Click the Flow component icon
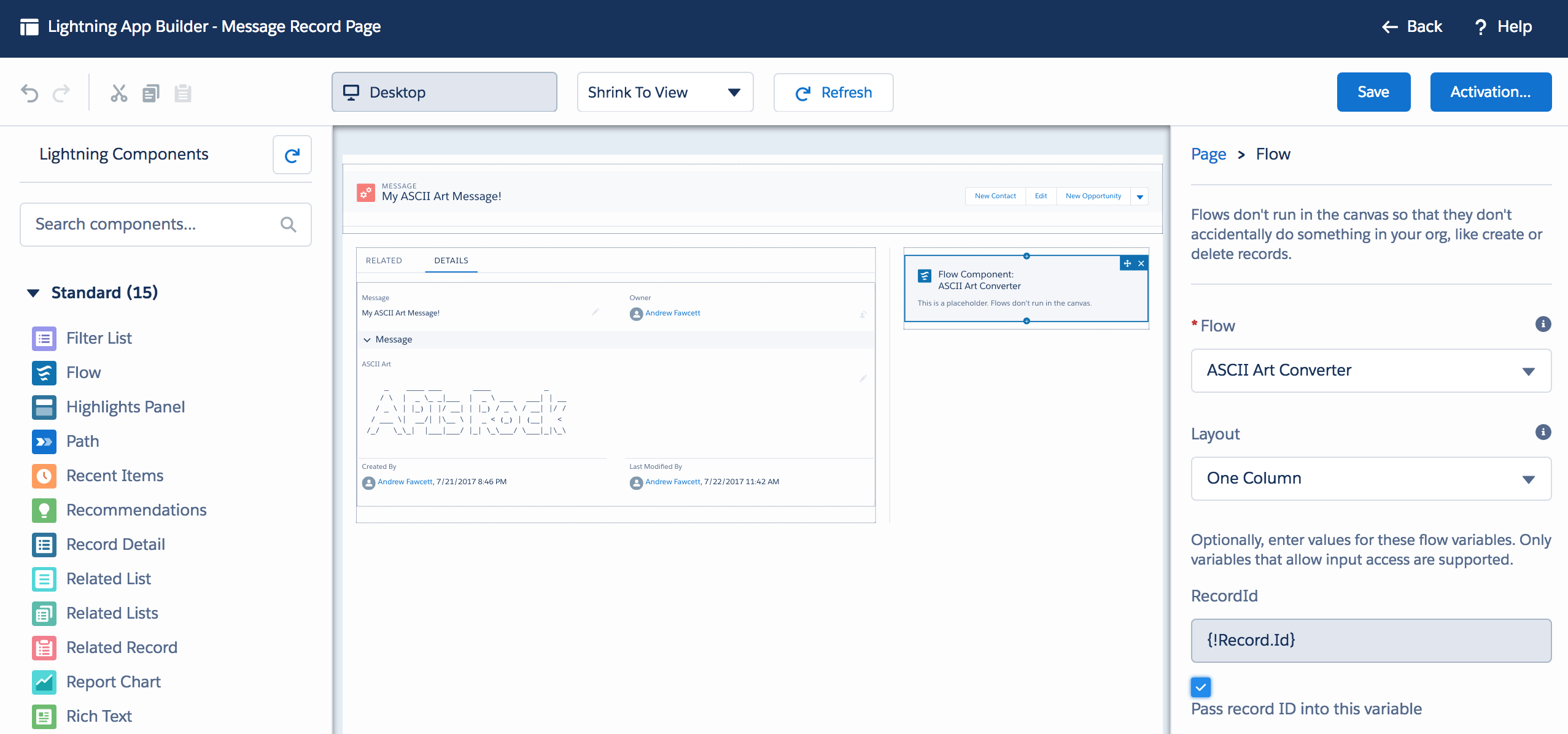The width and height of the screenshot is (1568, 734). pos(44,373)
